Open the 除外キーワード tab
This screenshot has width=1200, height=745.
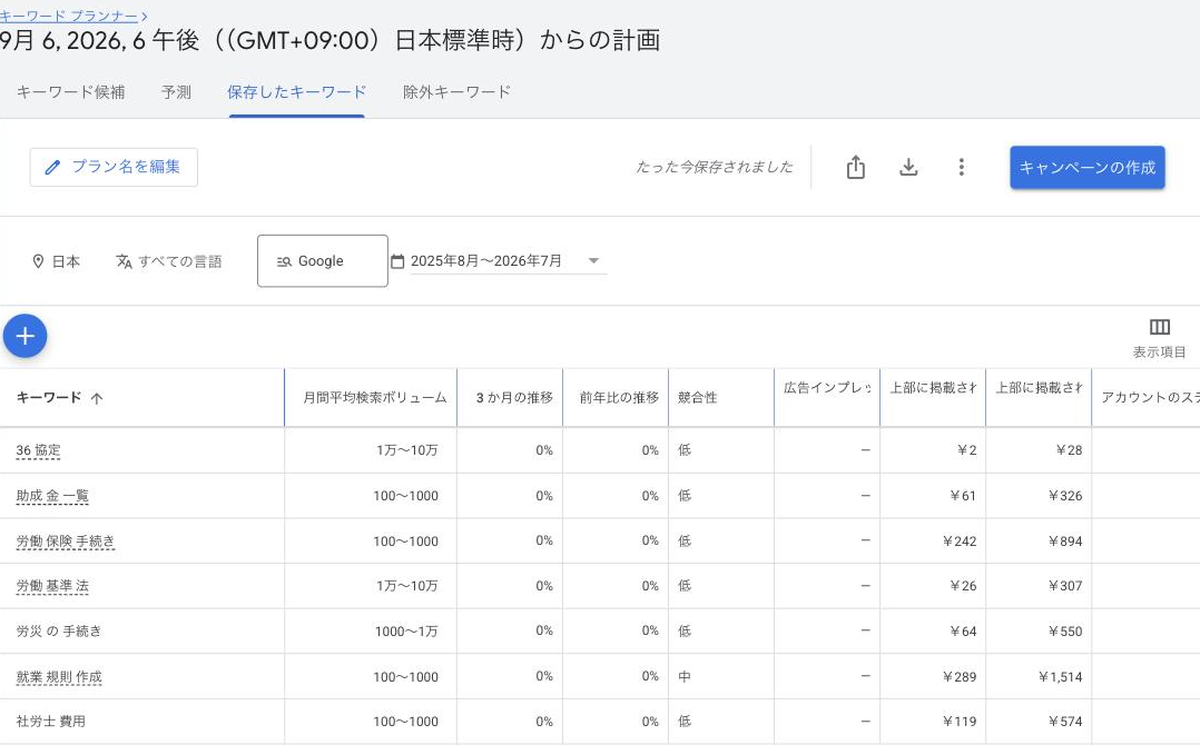(x=457, y=92)
